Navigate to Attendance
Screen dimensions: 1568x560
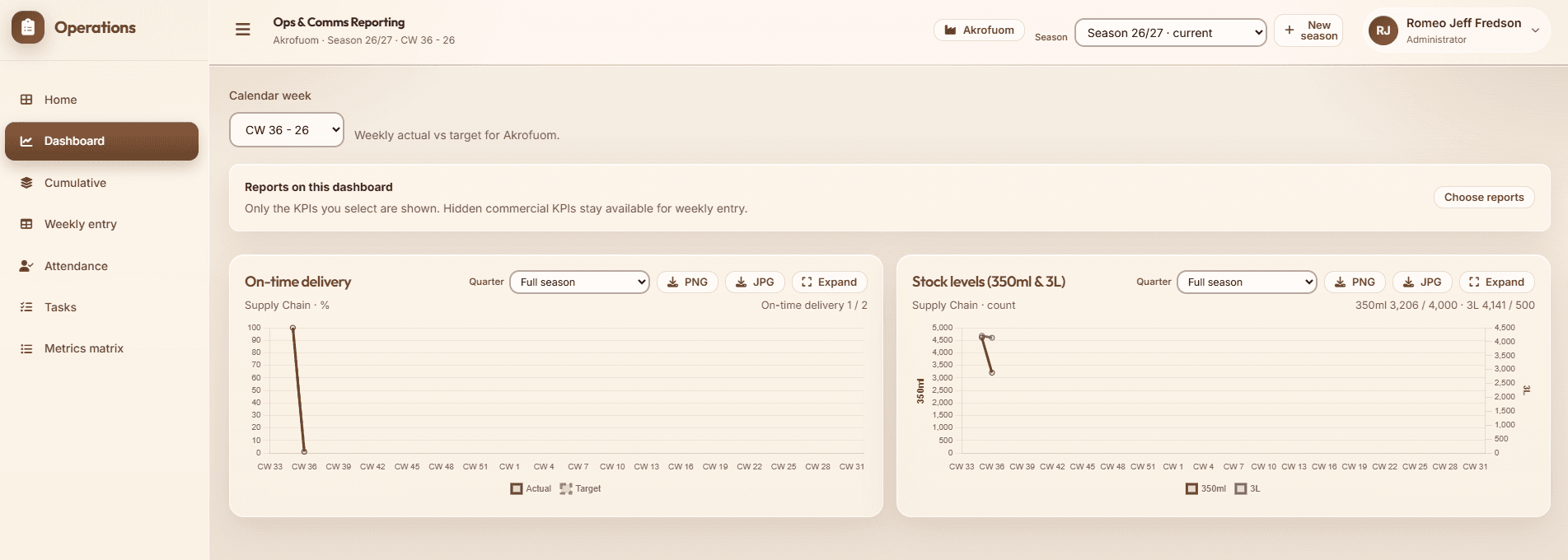point(101,266)
